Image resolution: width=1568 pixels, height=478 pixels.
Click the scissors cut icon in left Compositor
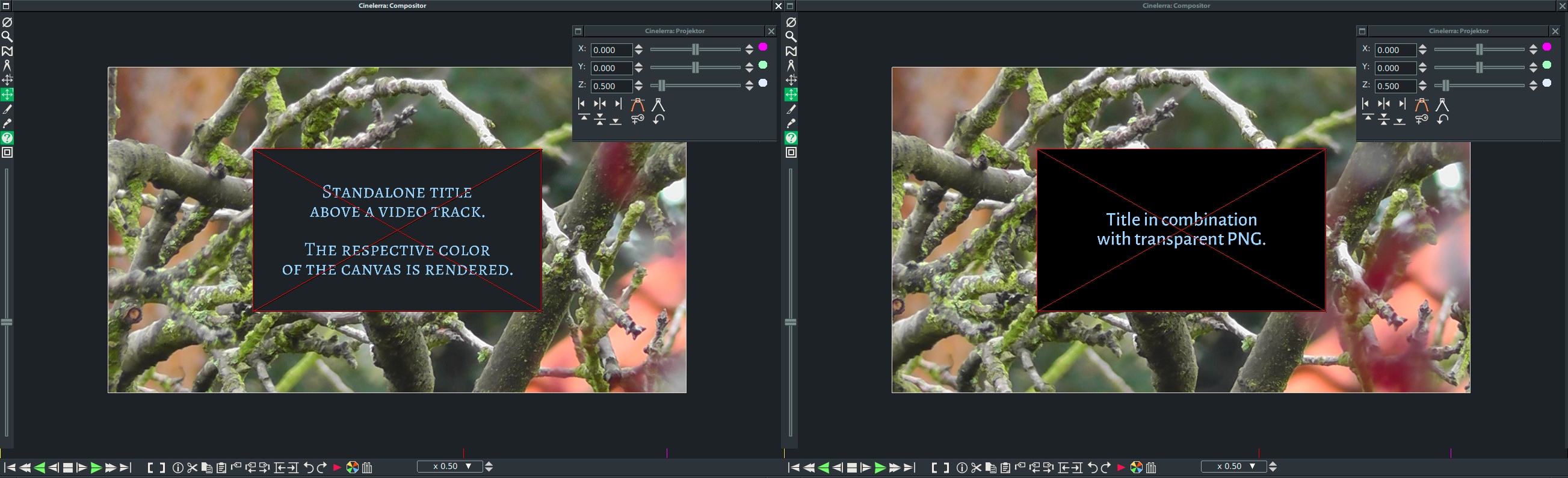coord(193,468)
